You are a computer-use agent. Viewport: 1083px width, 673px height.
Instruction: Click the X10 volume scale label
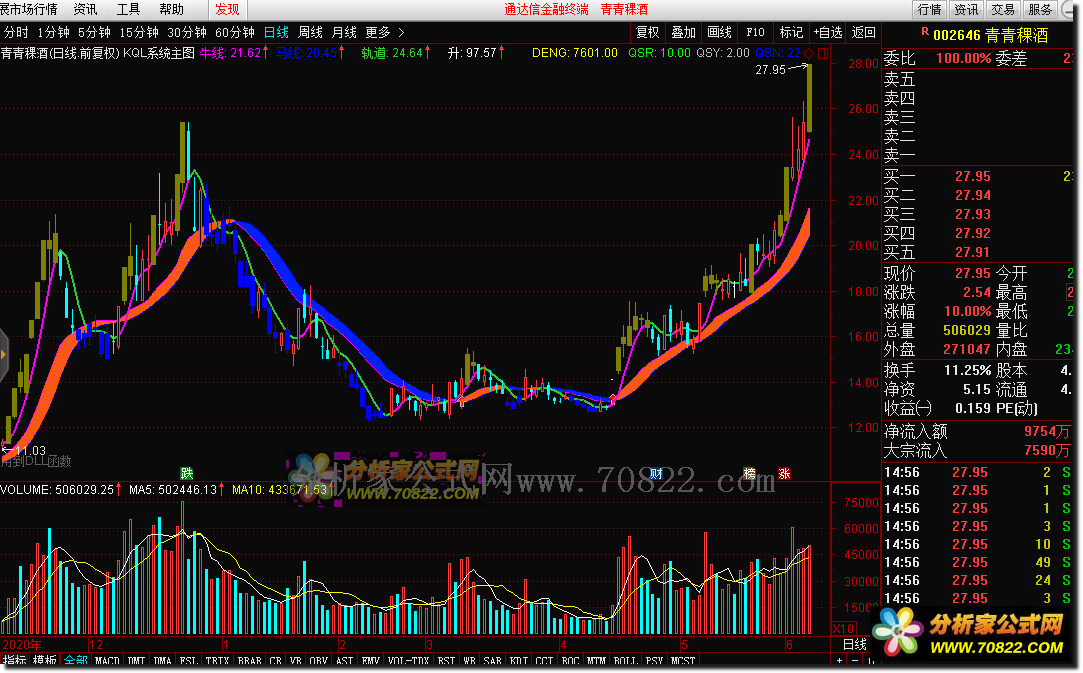[844, 628]
